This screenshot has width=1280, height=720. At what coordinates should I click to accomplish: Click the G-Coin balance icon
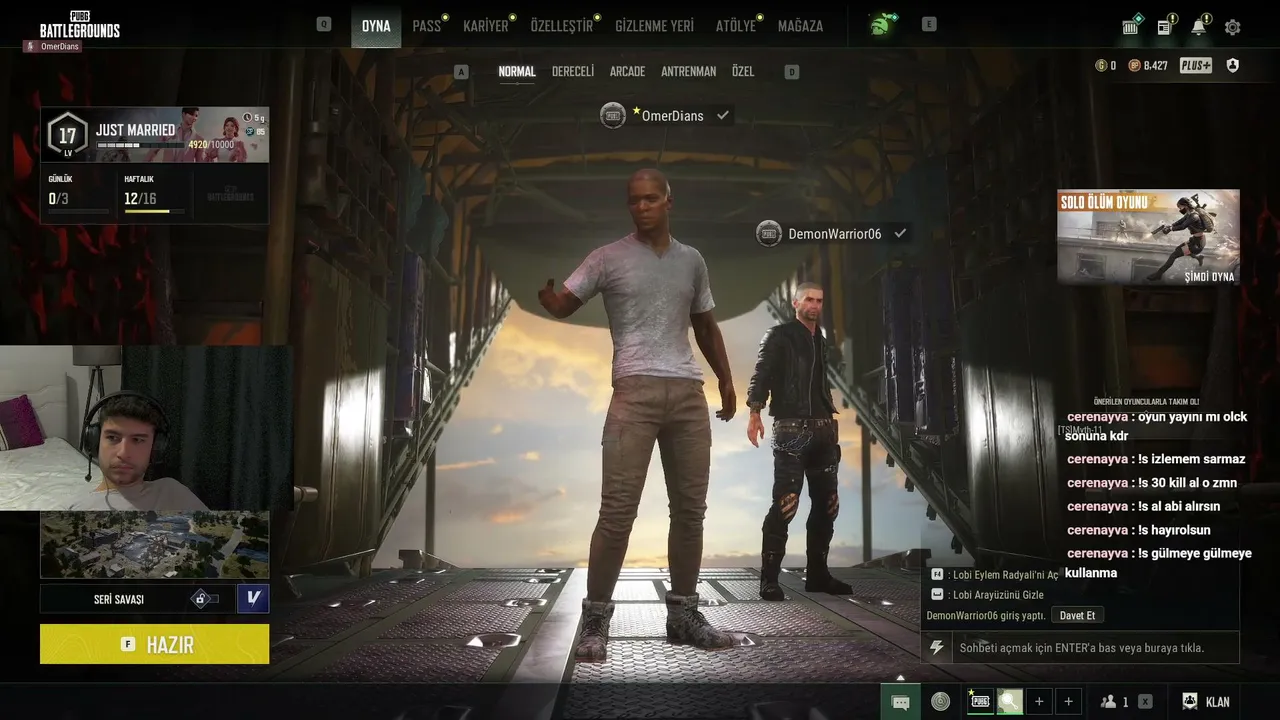coord(1101,66)
